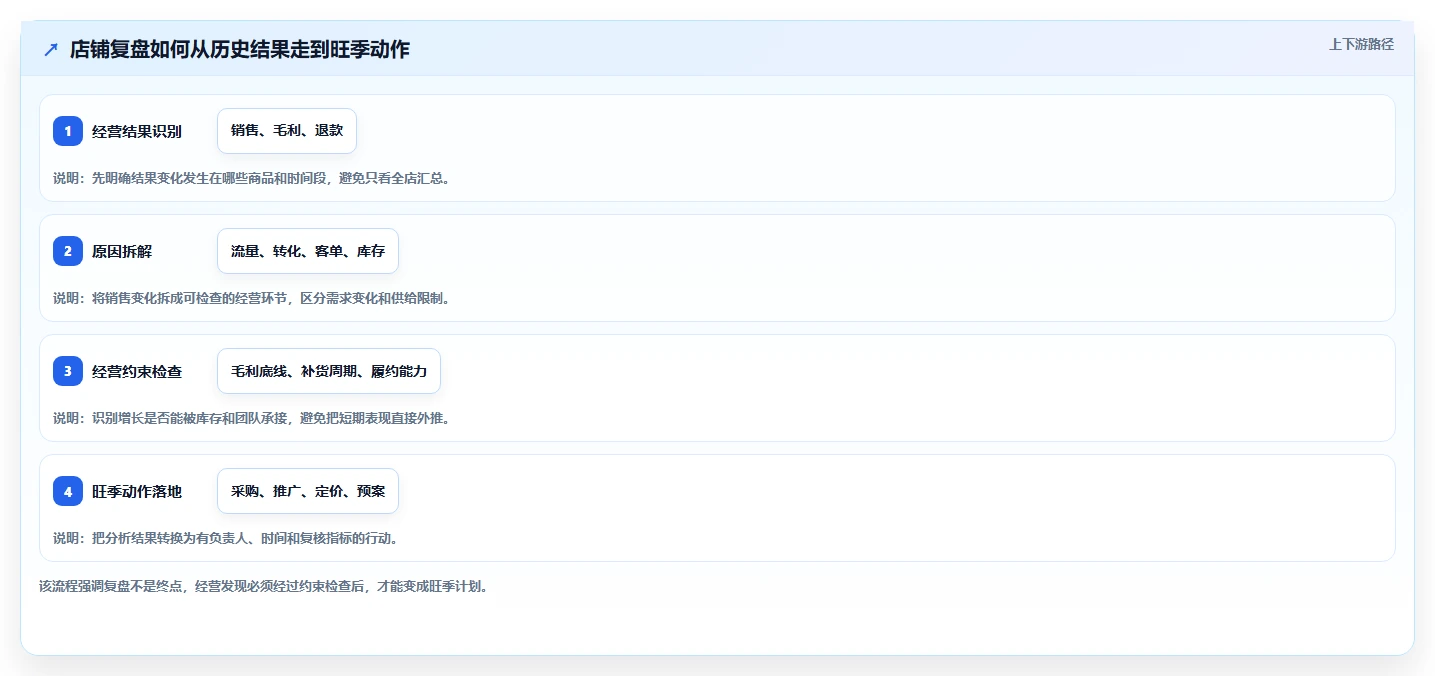
Task: Click the 原因拆解 step title
Action: [122, 251]
